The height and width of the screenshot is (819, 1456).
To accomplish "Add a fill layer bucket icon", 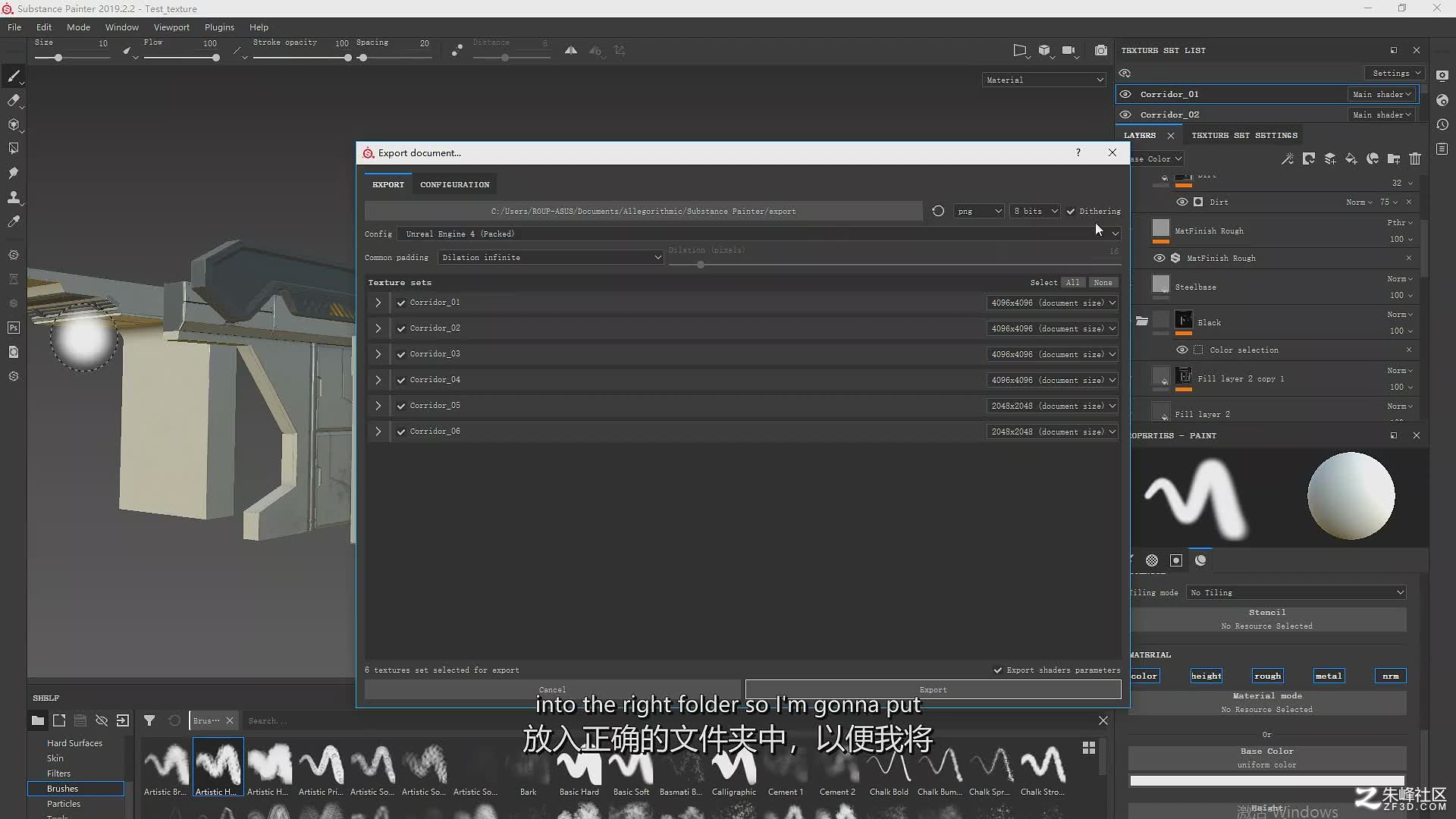I will click(1351, 158).
